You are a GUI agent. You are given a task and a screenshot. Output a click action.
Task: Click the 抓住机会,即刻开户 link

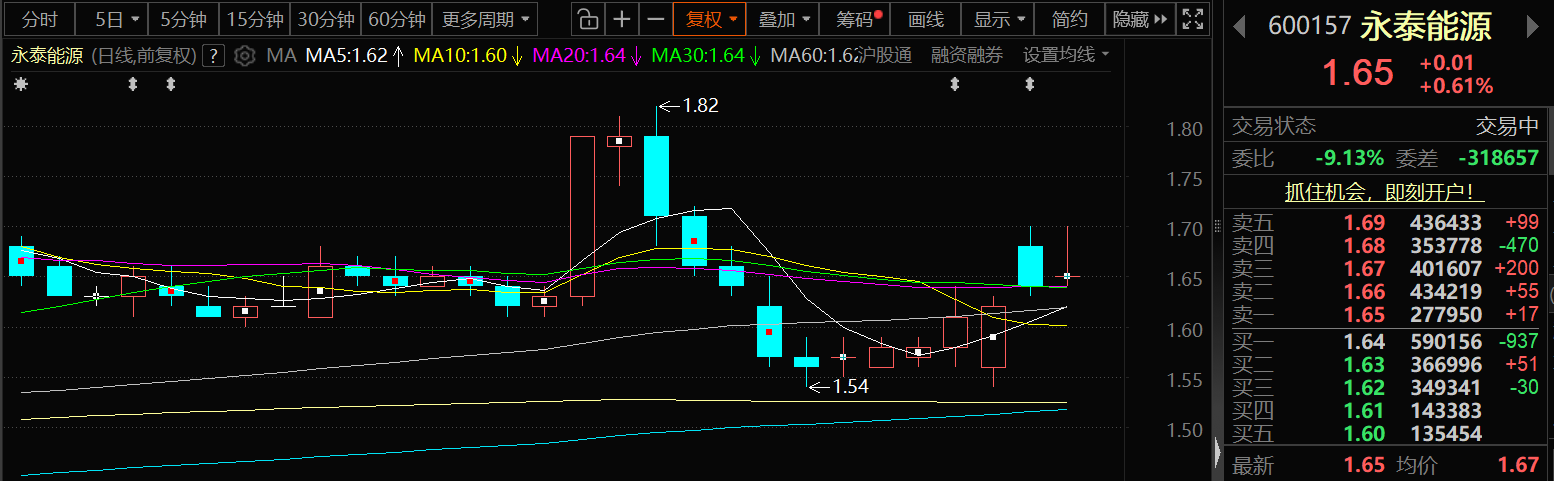[x=1383, y=192]
